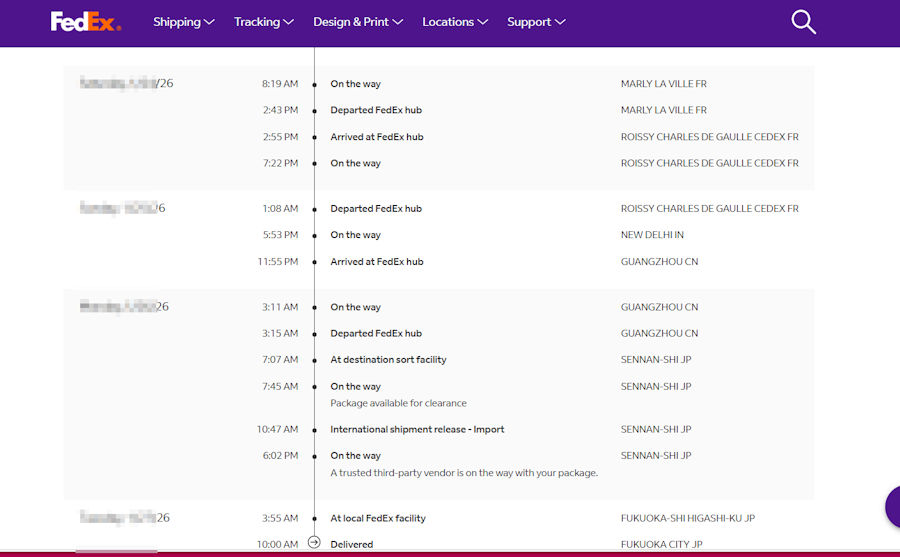Click International shipment release - Import status
The image size is (900, 557).
click(x=417, y=430)
